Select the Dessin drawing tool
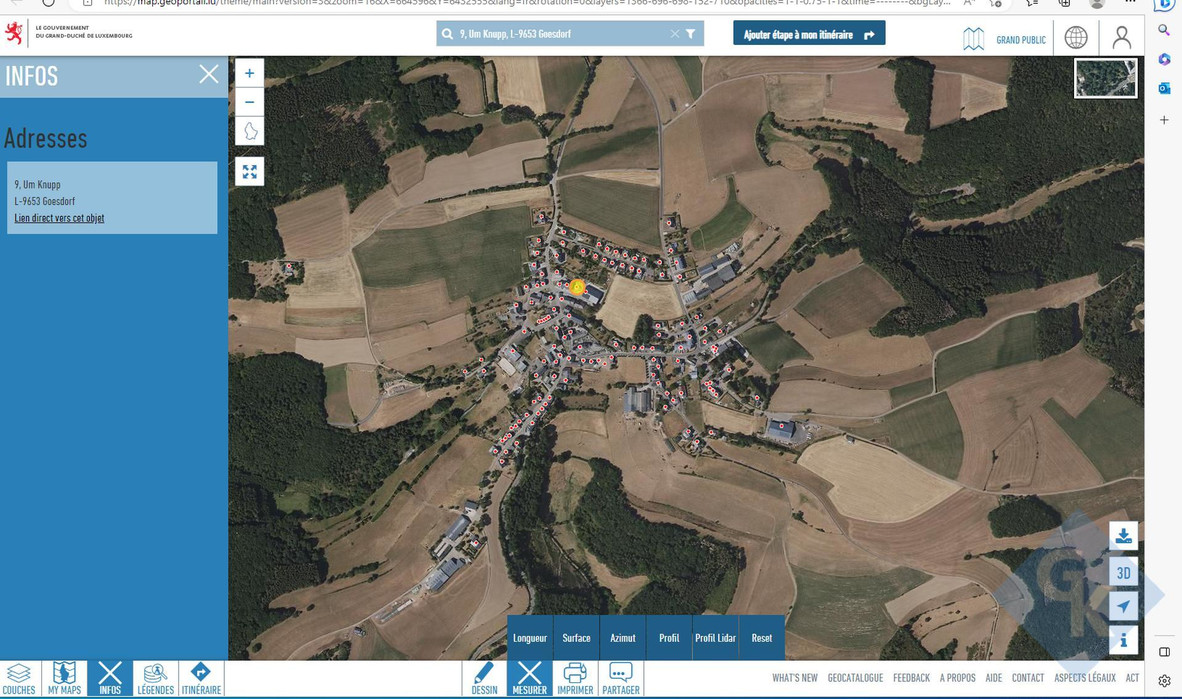This screenshot has height=699, width=1182. point(484,678)
